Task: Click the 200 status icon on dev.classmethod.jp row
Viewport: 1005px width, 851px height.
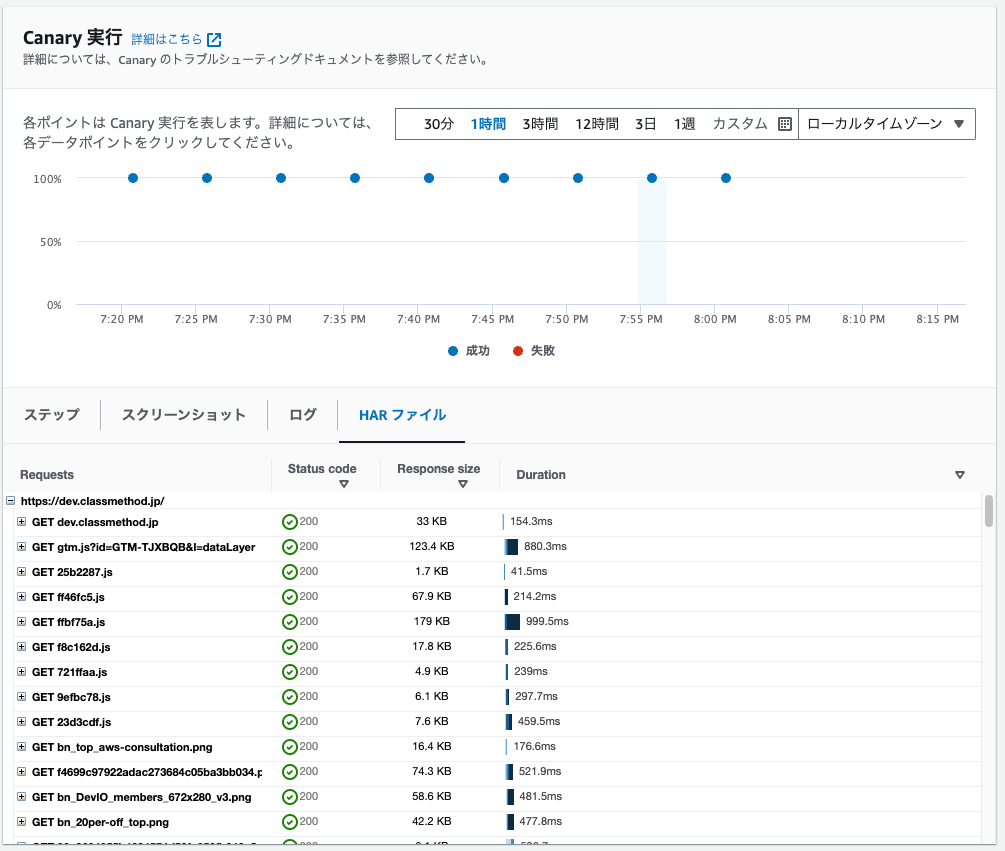Action: click(x=291, y=521)
